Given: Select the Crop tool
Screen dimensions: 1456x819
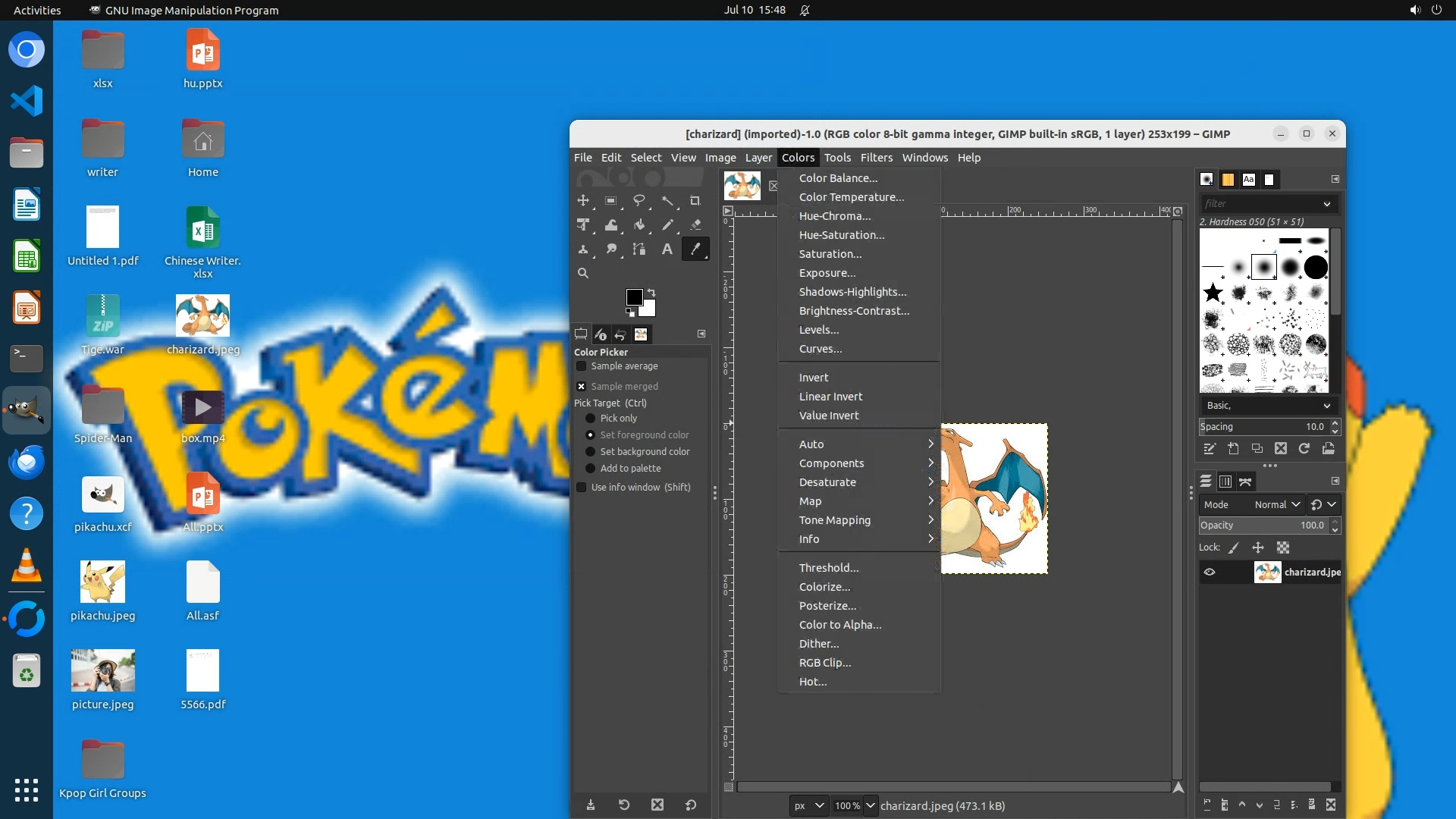Looking at the screenshot, I should click(x=695, y=201).
